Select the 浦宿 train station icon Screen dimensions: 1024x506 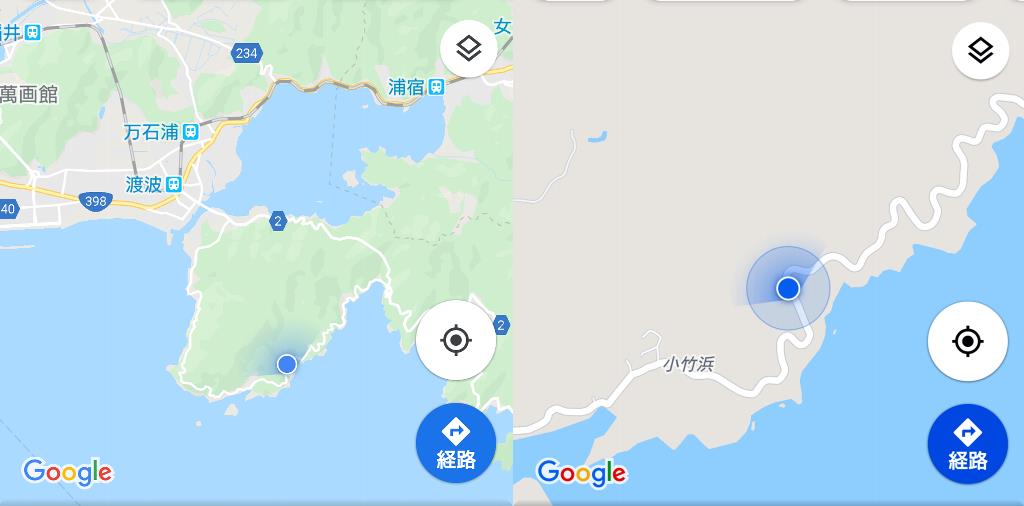437,86
